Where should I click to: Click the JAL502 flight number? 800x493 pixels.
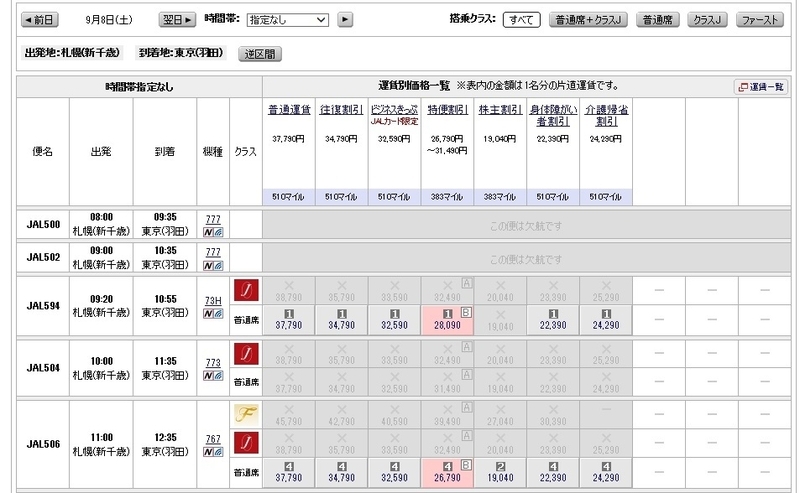coord(43,257)
